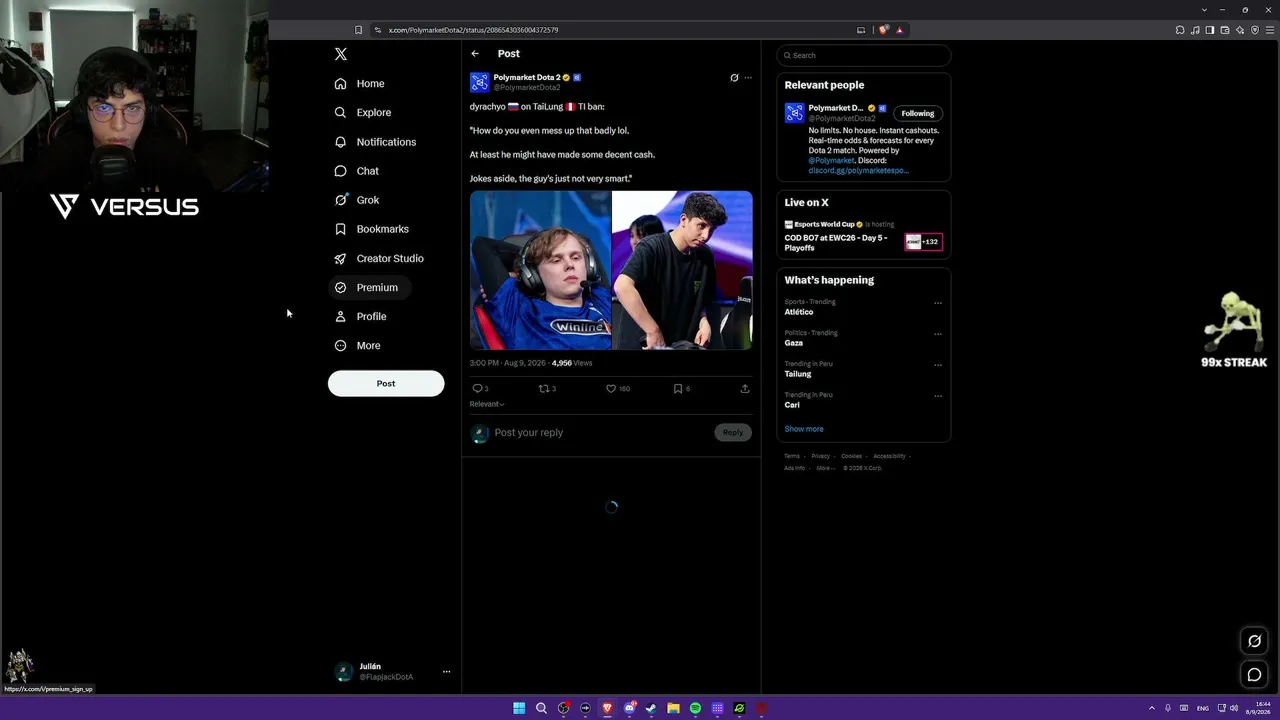
Task: Open Bookmarks in the sidebar
Action: [372, 229]
